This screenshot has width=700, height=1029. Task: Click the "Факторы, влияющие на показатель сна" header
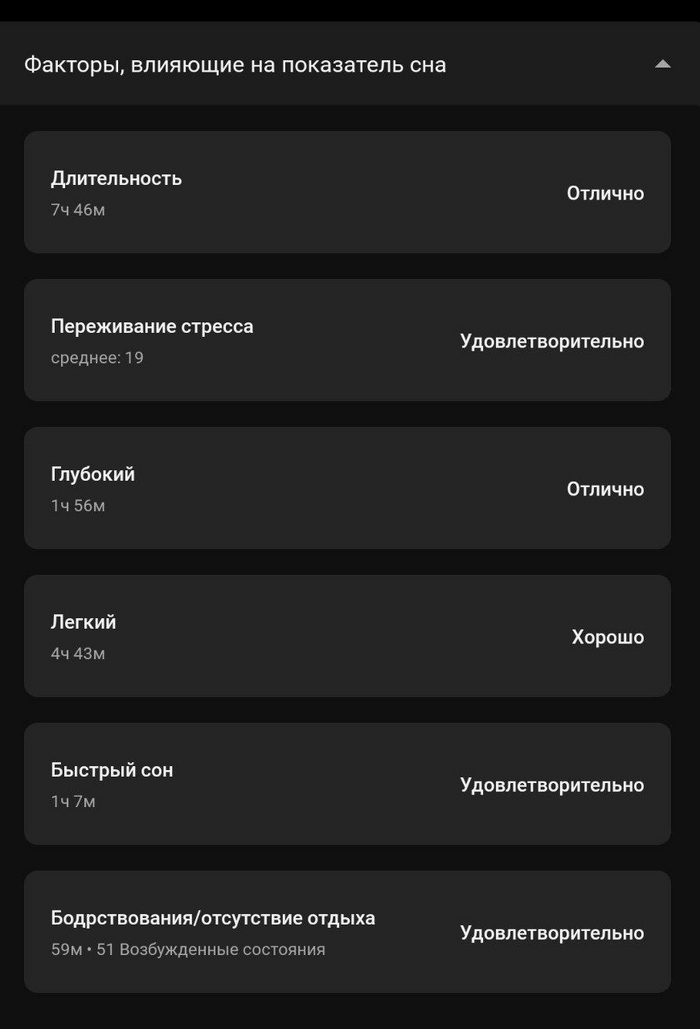pyautogui.click(x=235, y=65)
